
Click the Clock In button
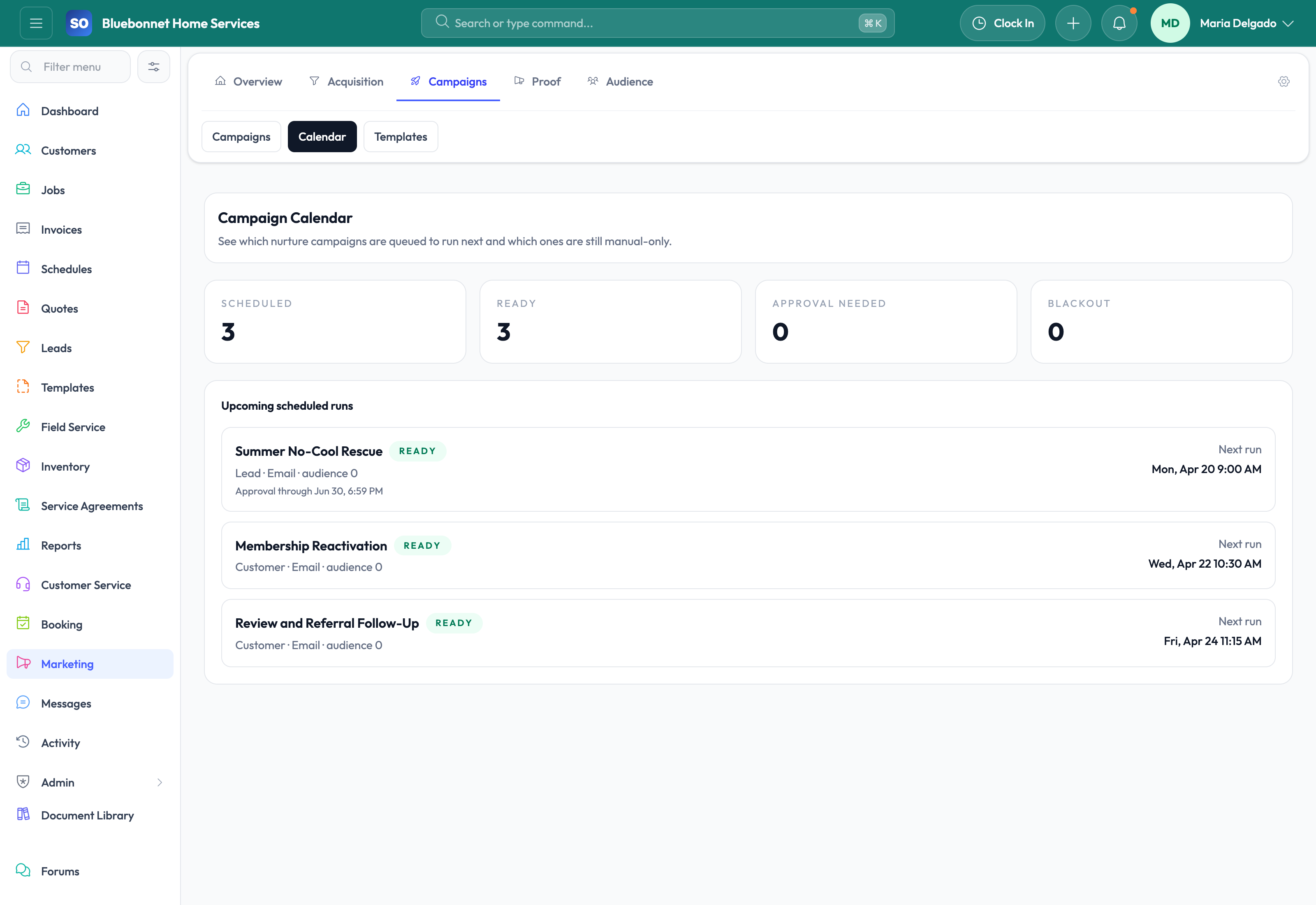[1002, 23]
